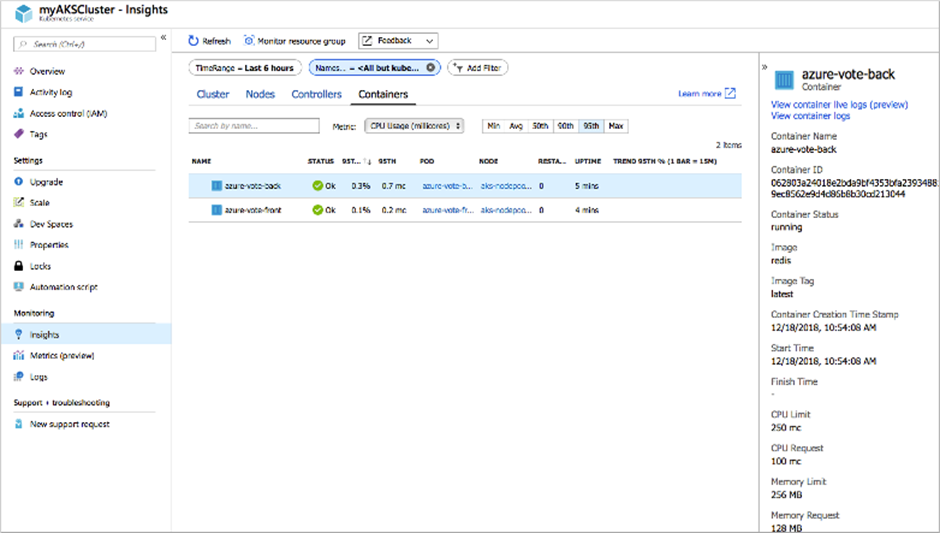Click the Dev Spaces icon
The width and height of the screenshot is (940, 533).
pos(19,224)
